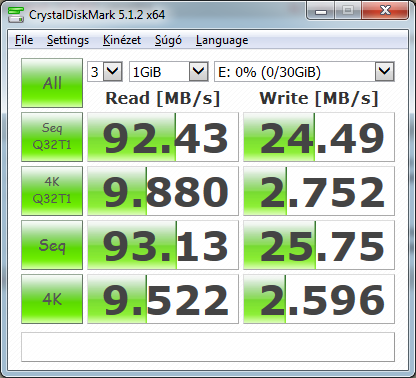Image resolution: width=416 pixels, height=378 pixels.
Task: Open the Kinézet menu
Action: 122,40
